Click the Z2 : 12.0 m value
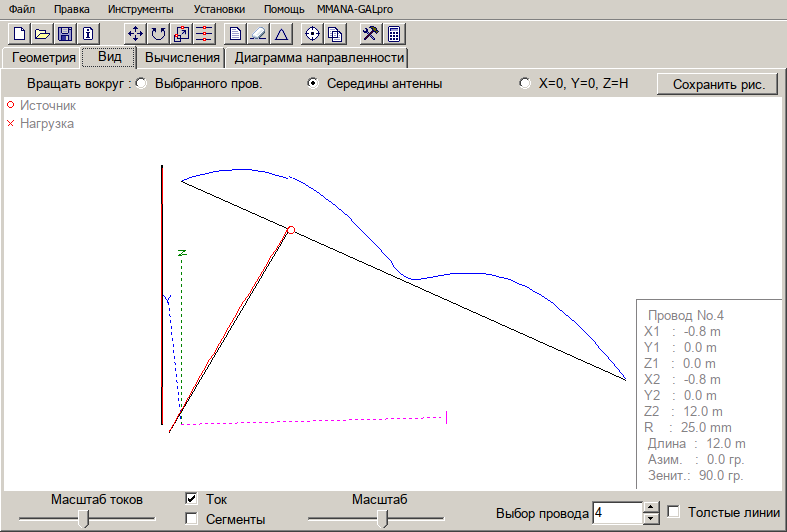Screen dimensions: 787x532 click(684, 412)
